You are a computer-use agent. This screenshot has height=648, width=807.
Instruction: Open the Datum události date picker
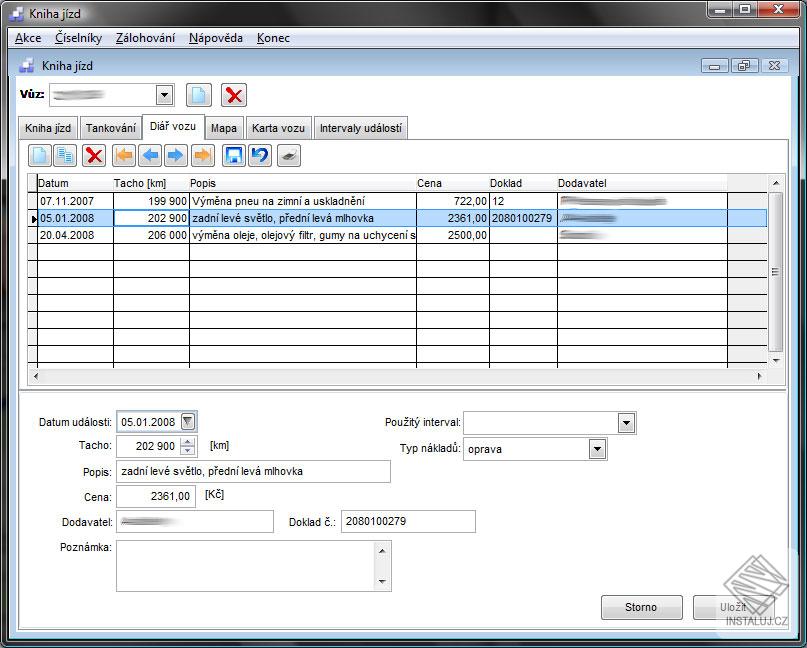coord(188,421)
